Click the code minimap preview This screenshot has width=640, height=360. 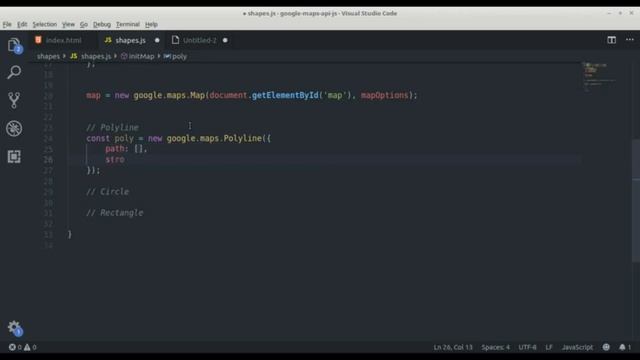click(x=599, y=77)
